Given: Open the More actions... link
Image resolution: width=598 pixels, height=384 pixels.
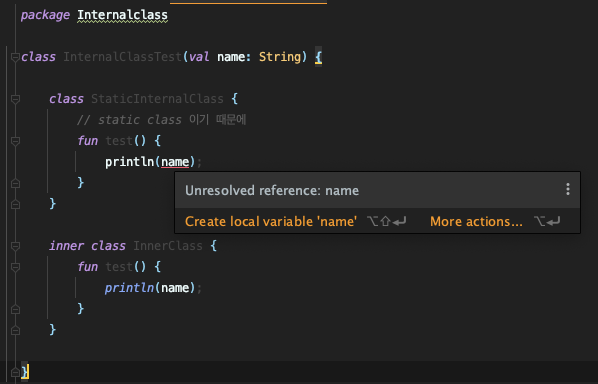Looking at the screenshot, I should coord(476,222).
